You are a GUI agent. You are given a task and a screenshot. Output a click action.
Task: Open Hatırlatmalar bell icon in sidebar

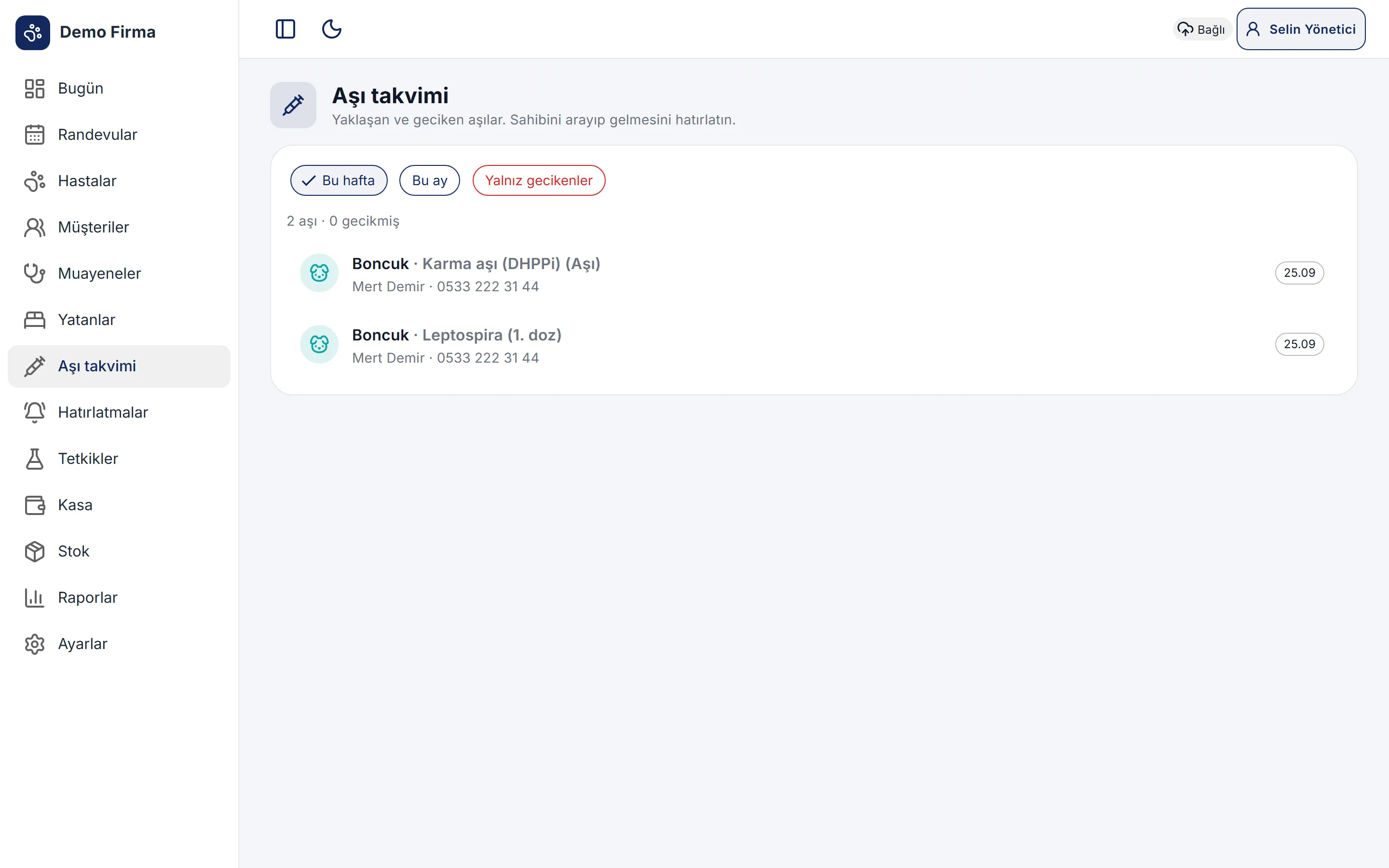(x=34, y=413)
